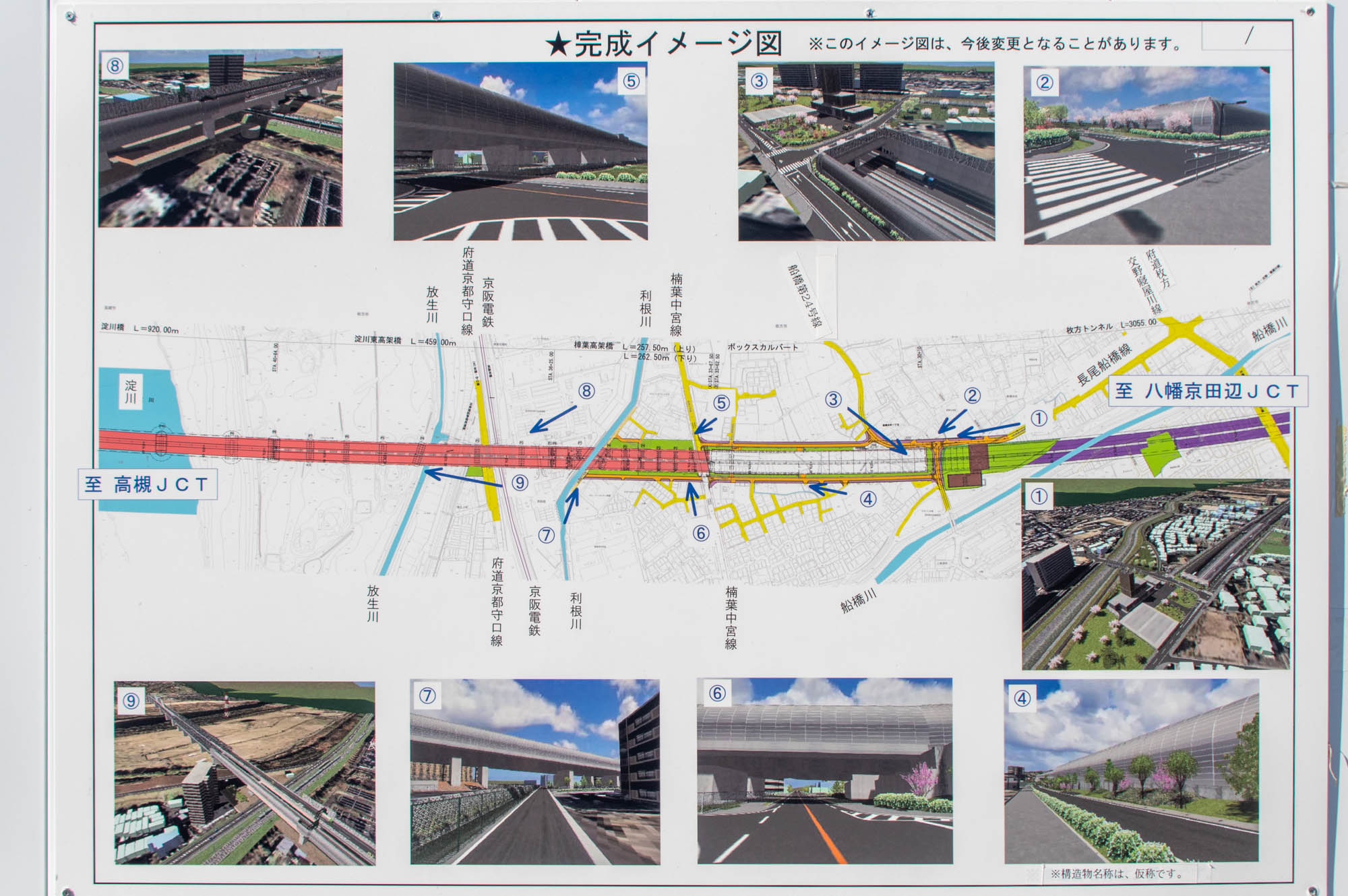Click circled number 7 marker on map
Image resolution: width=1348 pixels, height=896 pixels.
tap(546, 536)
